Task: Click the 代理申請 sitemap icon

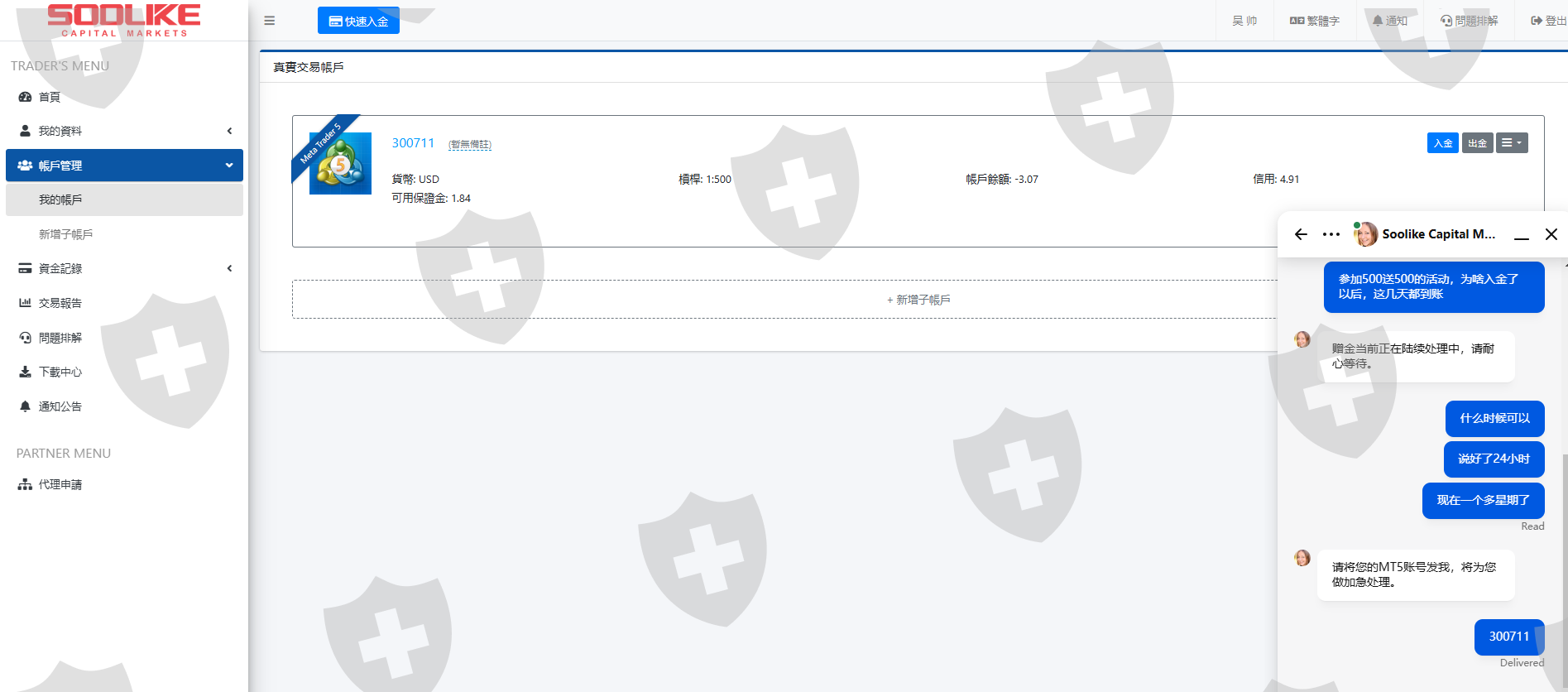Action: pyautogui.click(x=25, y=484)
